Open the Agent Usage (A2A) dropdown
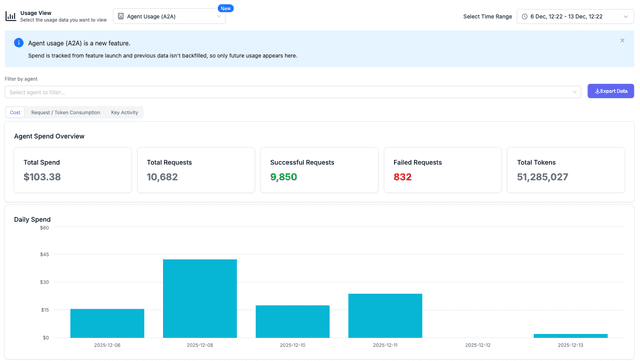This screenshot has width=640, height=361. 169,16
